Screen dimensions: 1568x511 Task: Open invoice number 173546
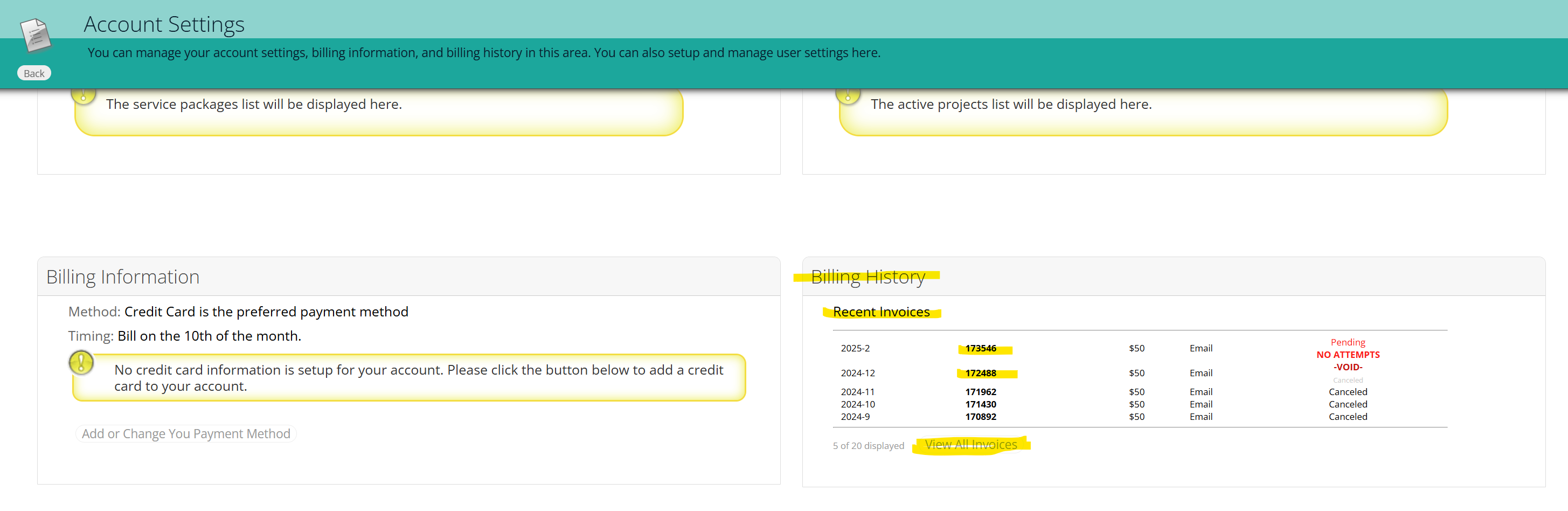(981, 348)
